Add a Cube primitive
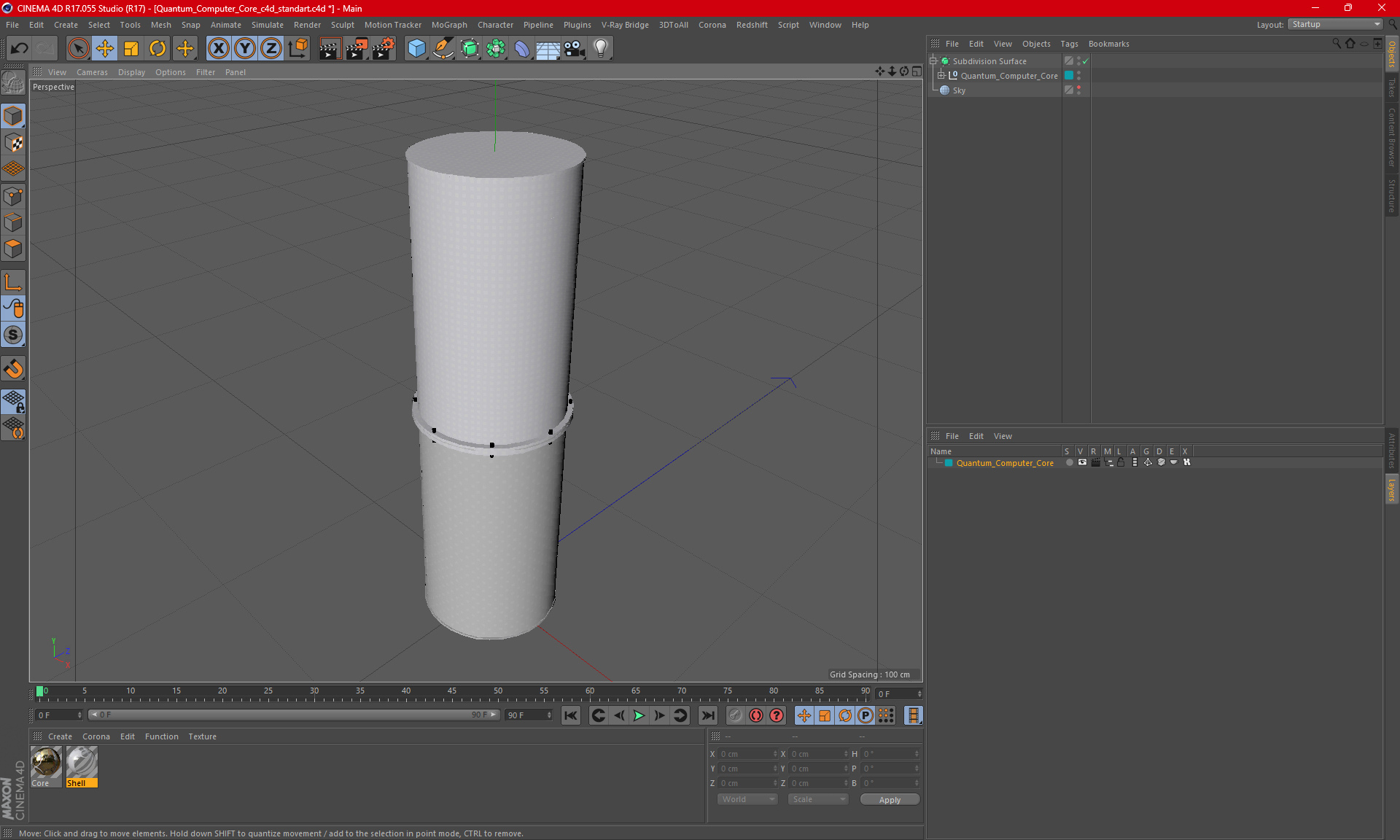This screenshot has height=840, width=1400. coord(417,49)
